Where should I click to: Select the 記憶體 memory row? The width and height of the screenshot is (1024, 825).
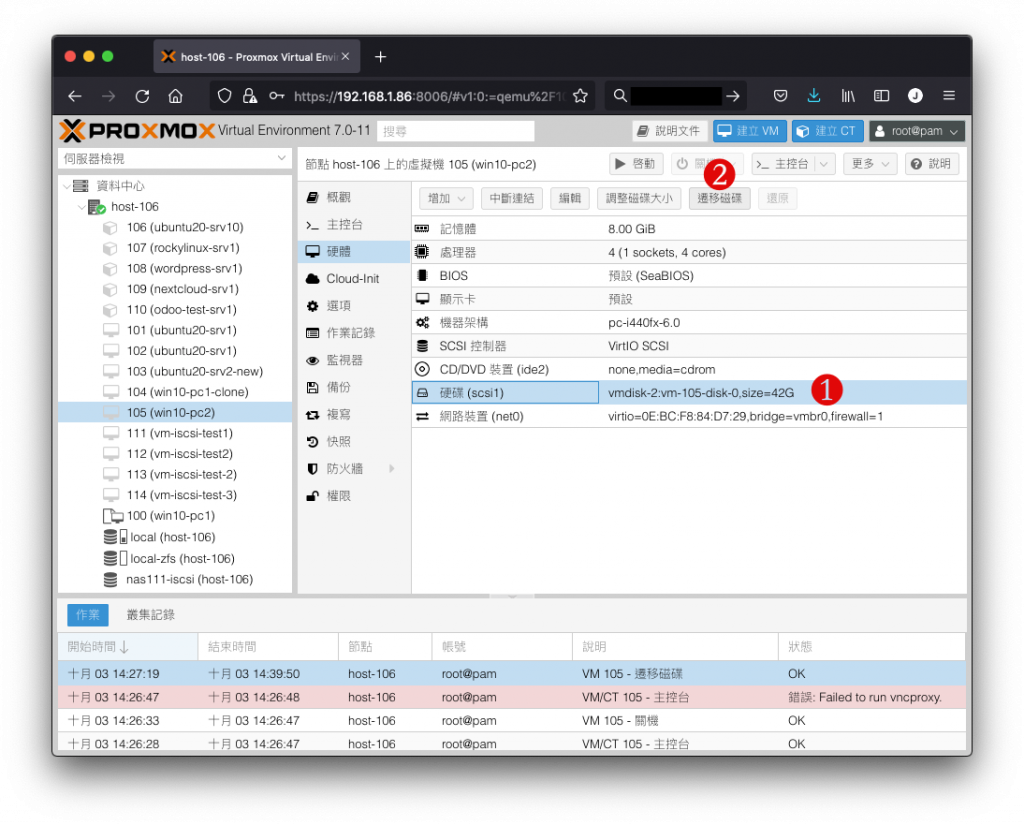click(689, 229)
